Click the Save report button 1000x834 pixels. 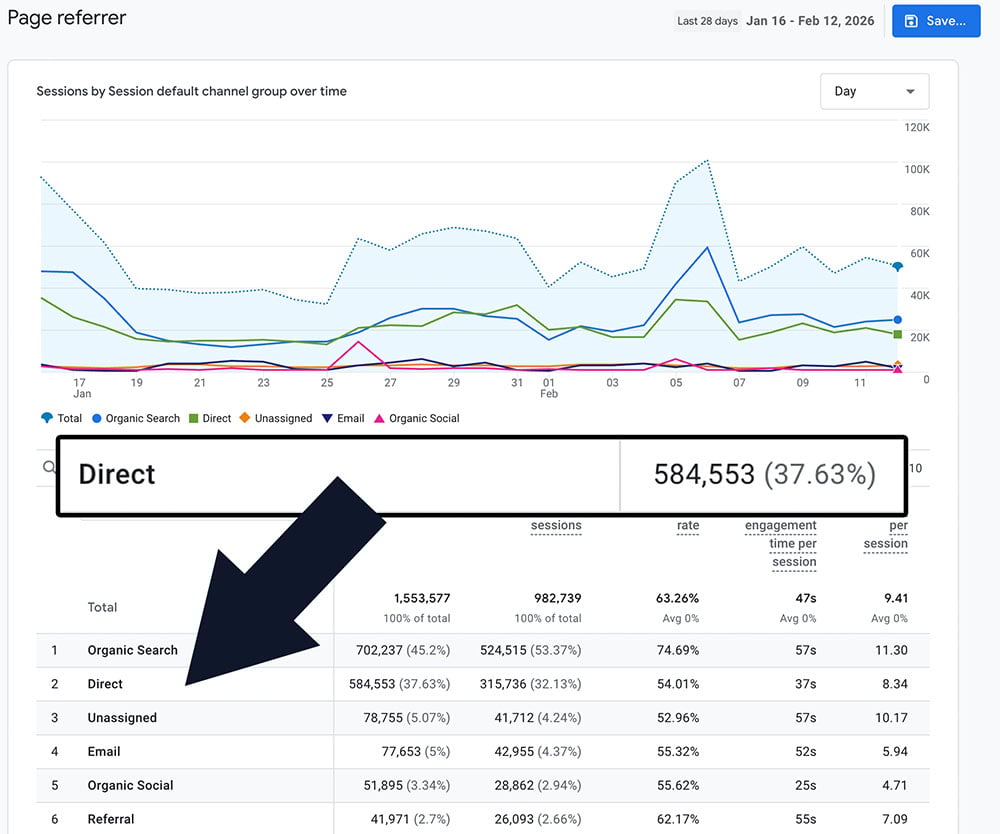[935, 21]
